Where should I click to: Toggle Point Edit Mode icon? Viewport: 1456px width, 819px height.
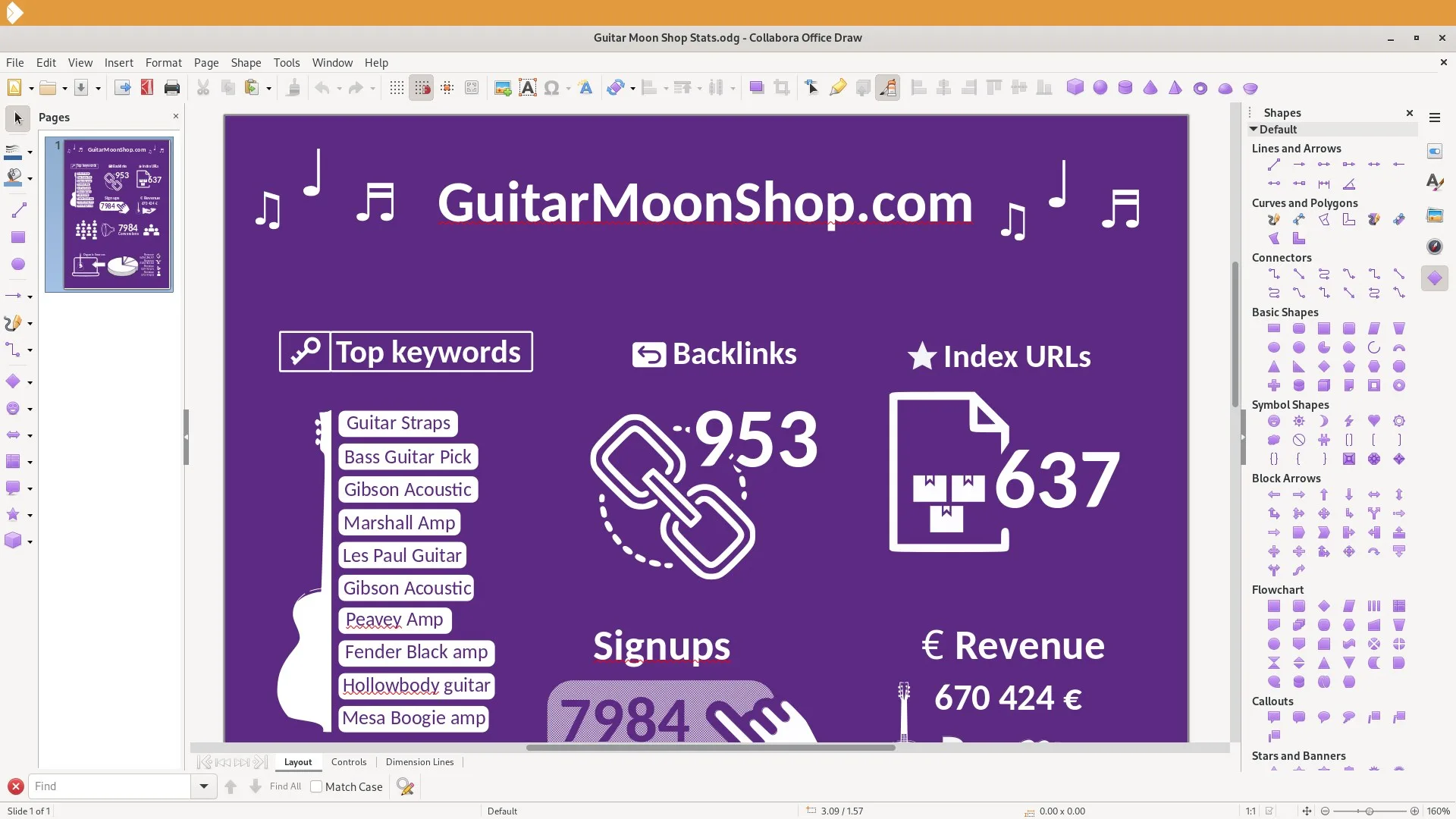811,88
